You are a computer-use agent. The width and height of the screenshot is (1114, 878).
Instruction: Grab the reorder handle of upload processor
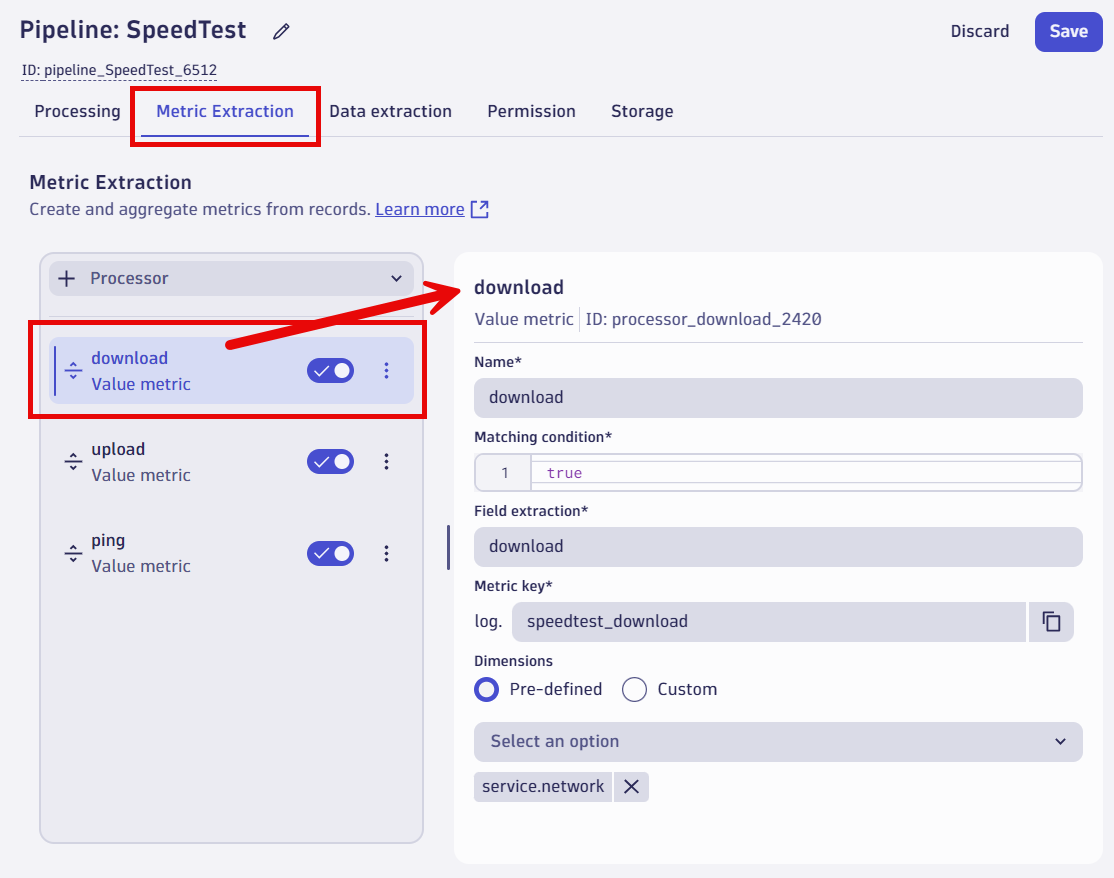click(x=73, y=461)
